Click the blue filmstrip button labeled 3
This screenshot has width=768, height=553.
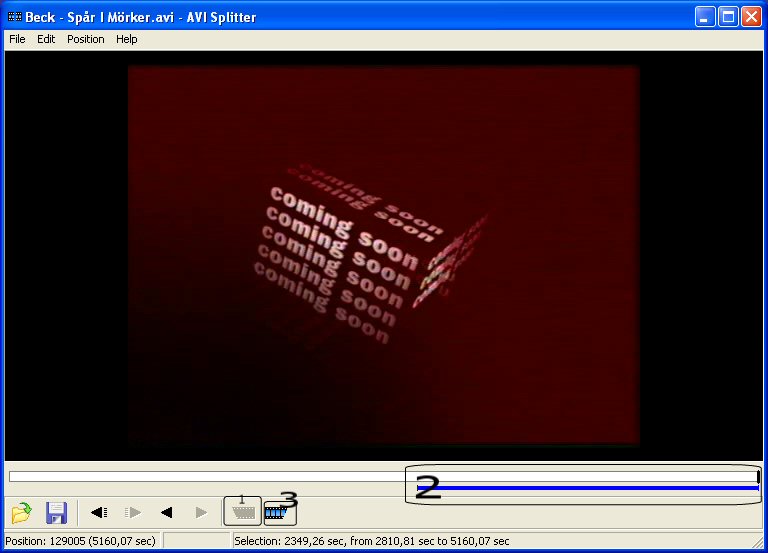280,512
